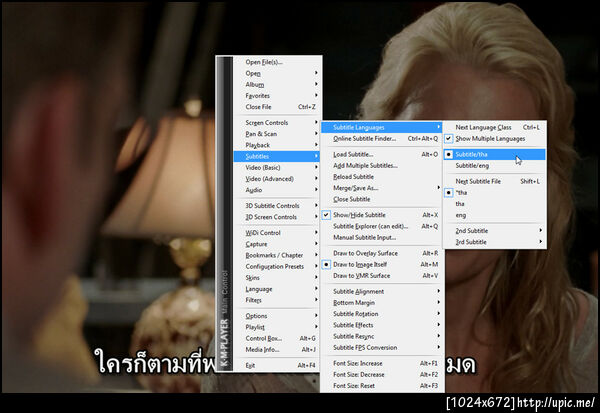Pick the eng subtitle file entry
The height and width of the screenshot is (413, 600).
(x=494, y=215)
